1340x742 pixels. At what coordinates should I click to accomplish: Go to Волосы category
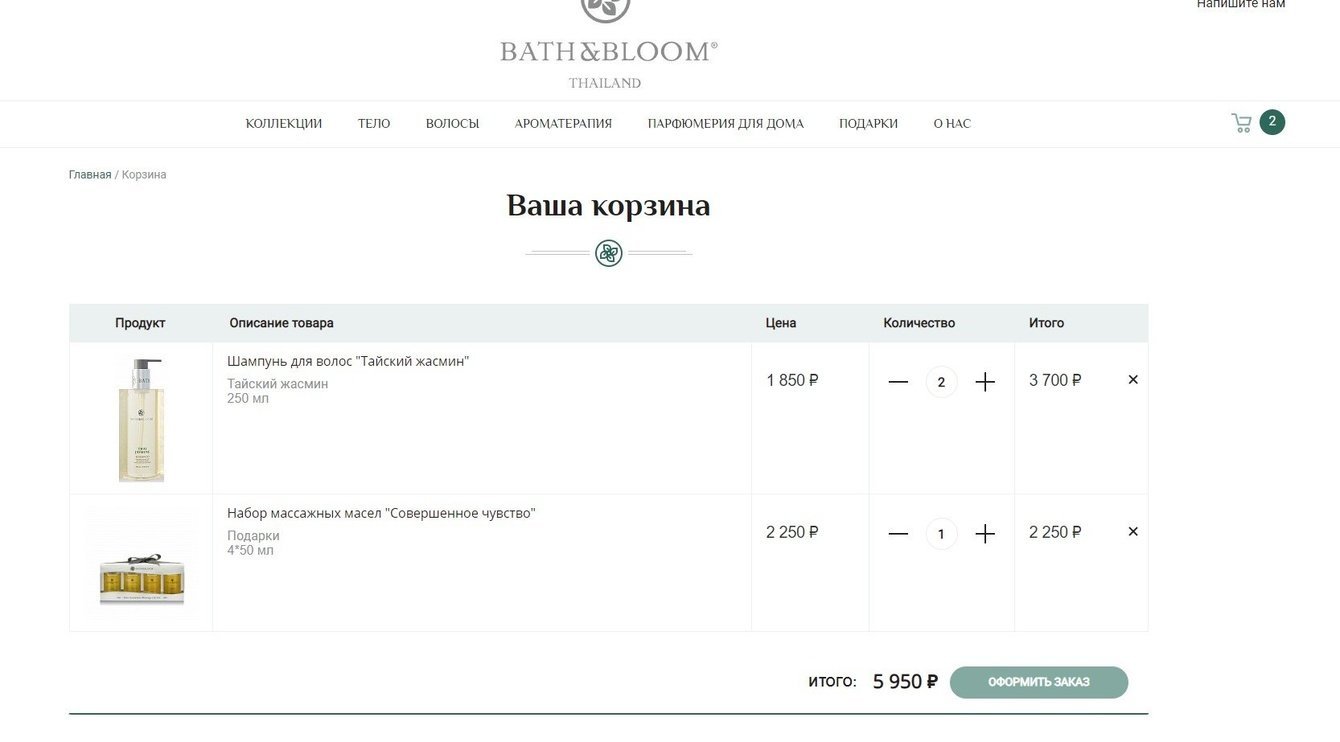pos(452,124)
